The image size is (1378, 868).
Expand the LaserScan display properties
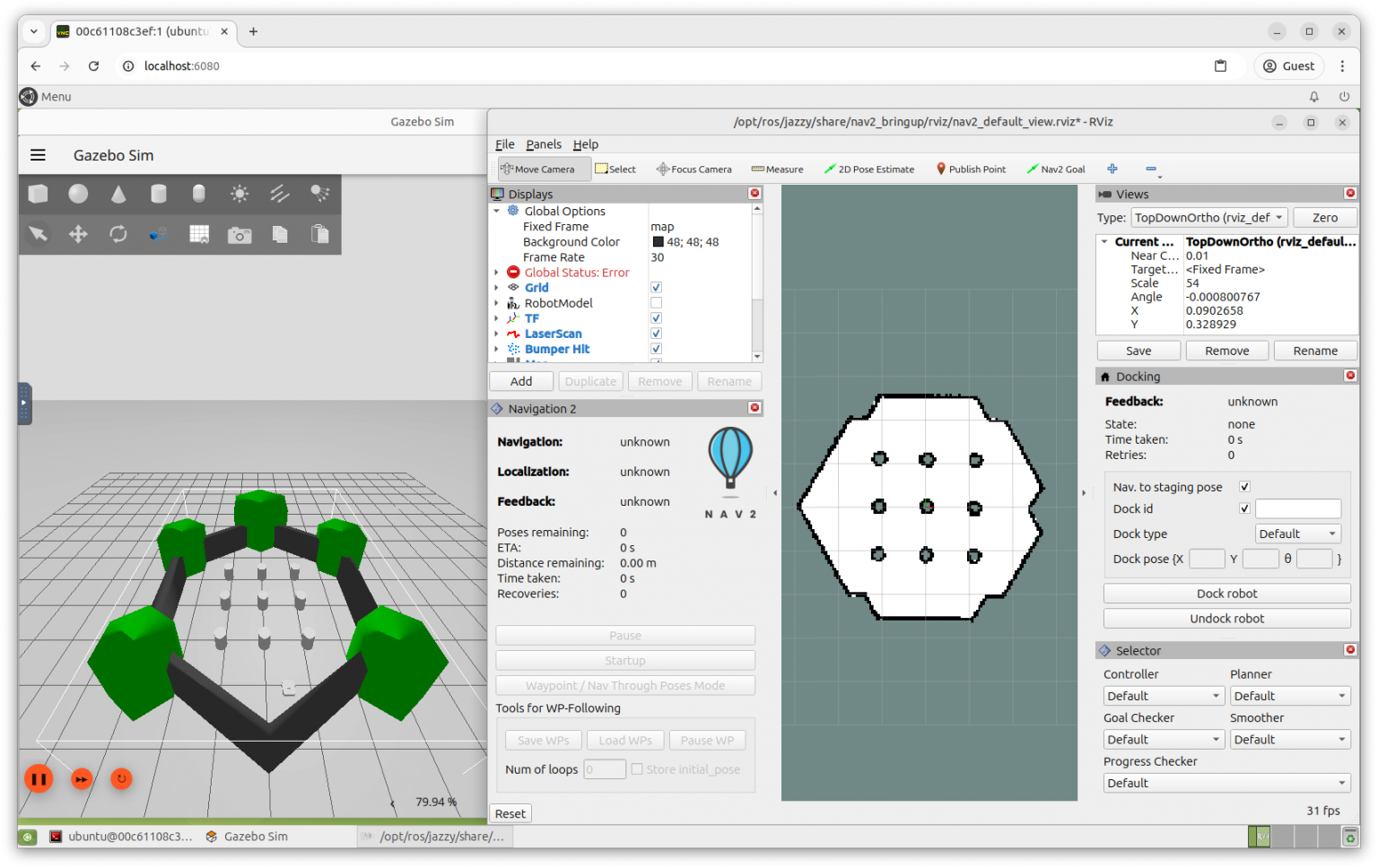(497, 333)
